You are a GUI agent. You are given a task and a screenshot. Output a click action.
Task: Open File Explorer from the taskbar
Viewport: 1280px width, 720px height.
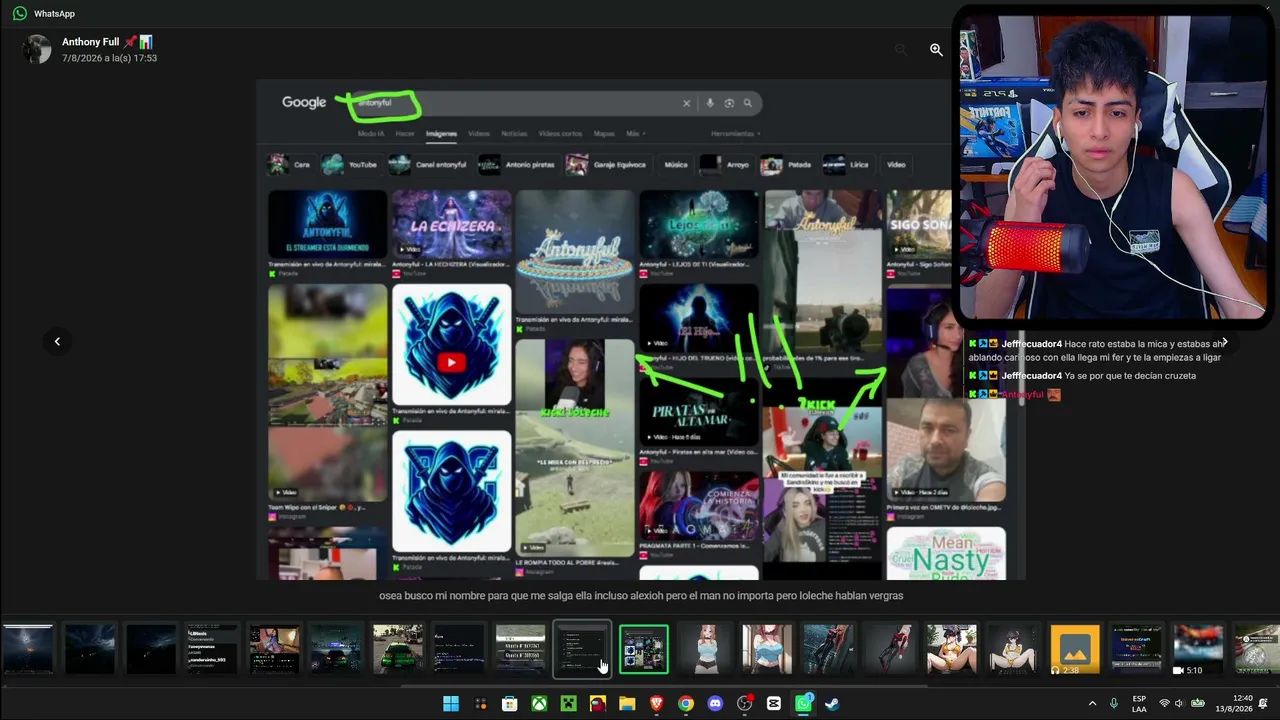click(627, 704)
